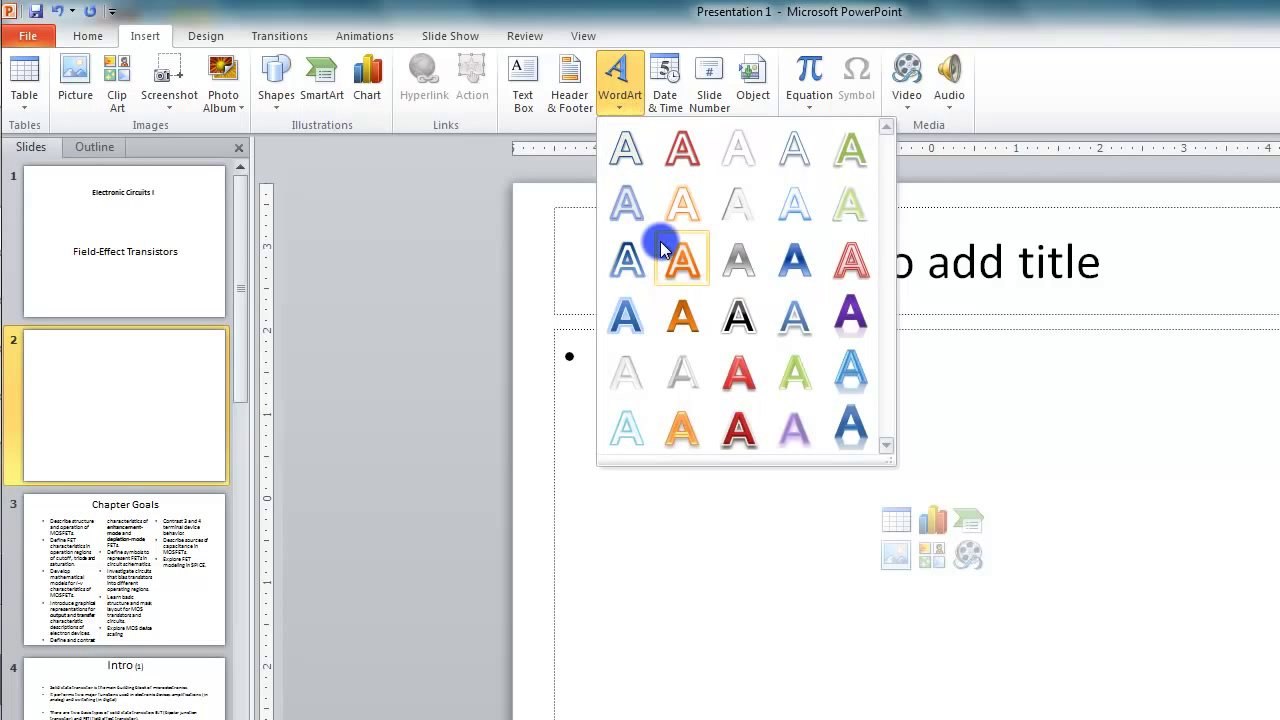Choose red outline WordArt in first row

click(x=682, y=148)
